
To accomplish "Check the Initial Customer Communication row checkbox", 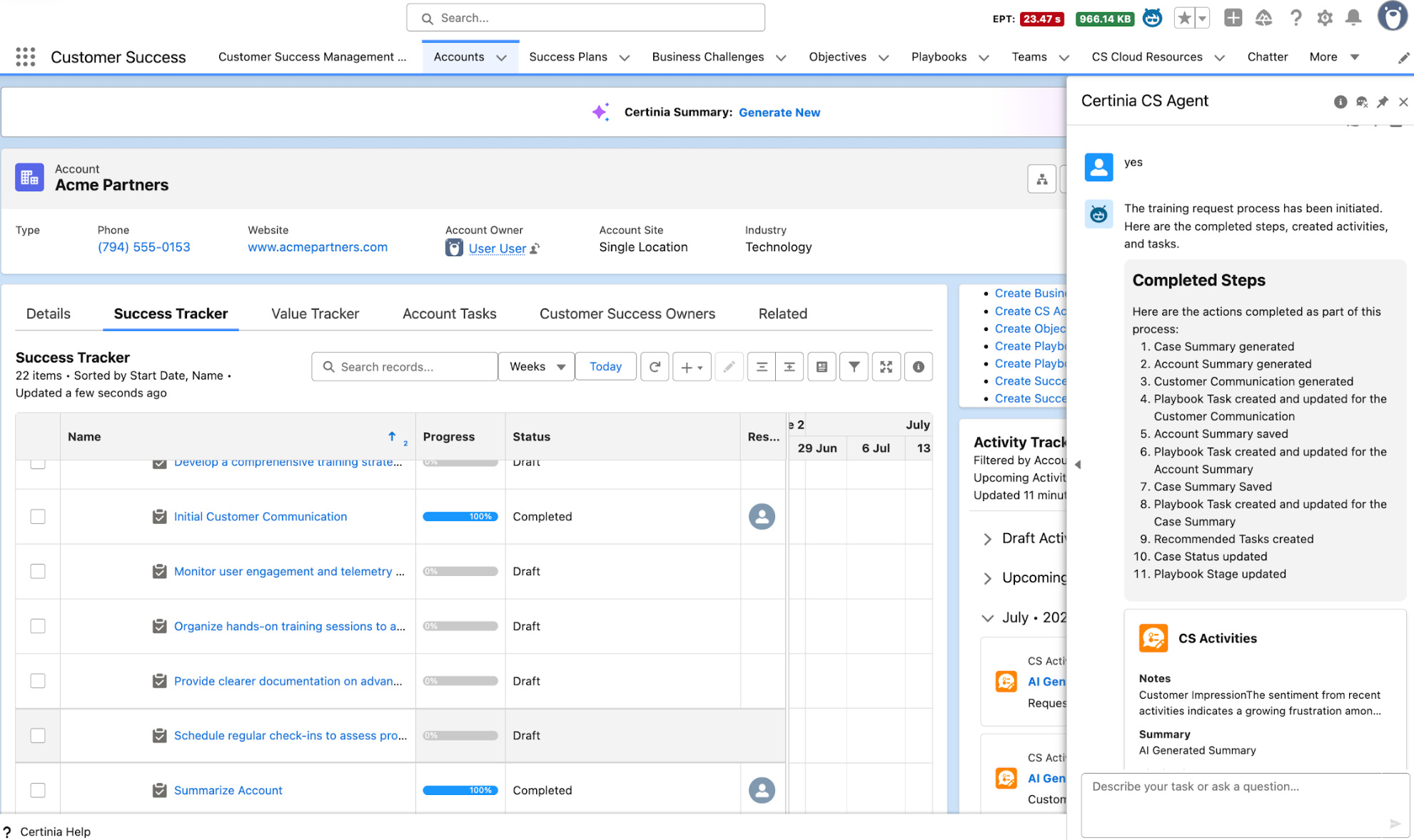I will (38, 517).
